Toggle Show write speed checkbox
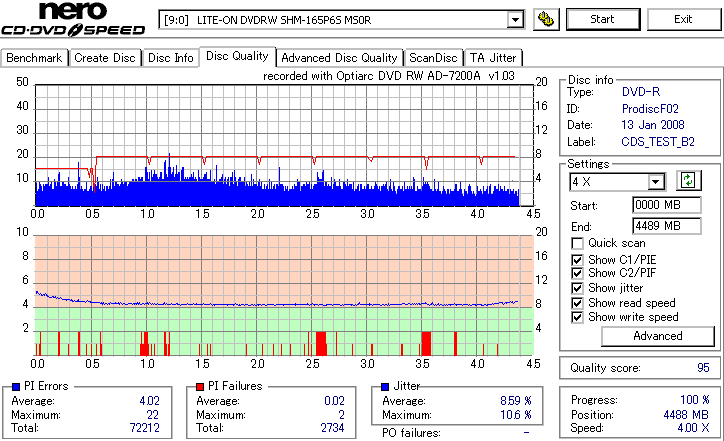The height and width of the screenshot is (441, 724). (x=577, y=317)
